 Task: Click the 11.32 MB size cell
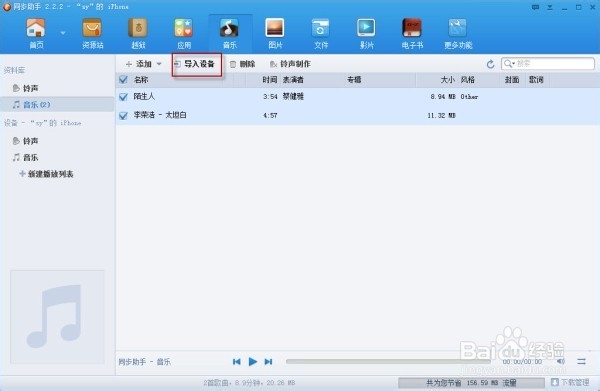(x=441, y=116)
